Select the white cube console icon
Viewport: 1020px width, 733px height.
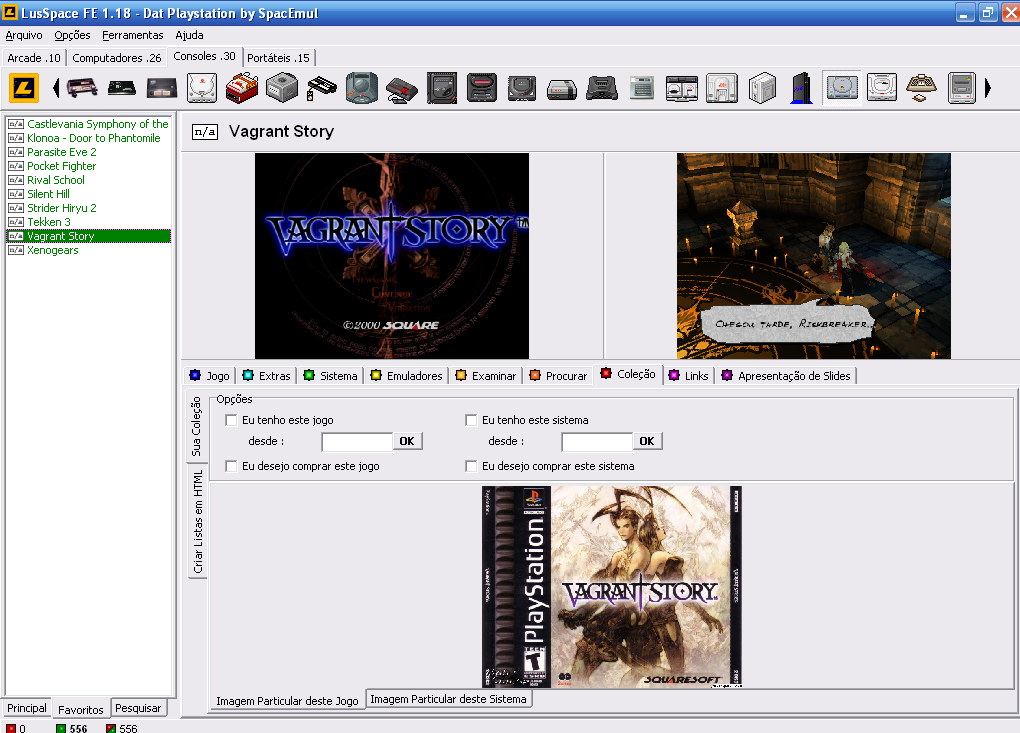pos(762,88)
